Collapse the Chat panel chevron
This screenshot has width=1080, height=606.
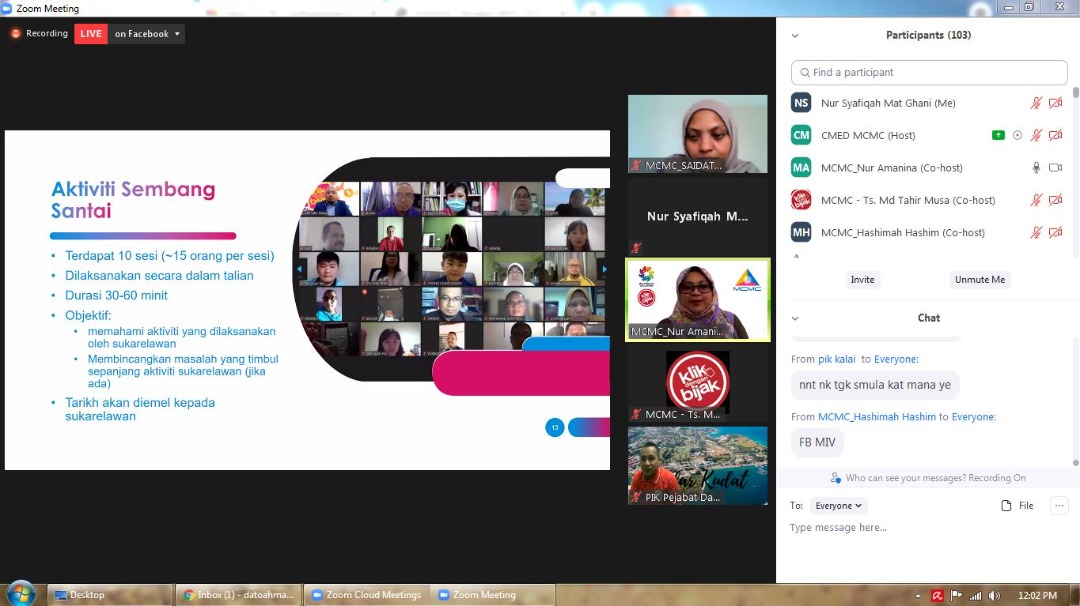[x=795, y=318]
